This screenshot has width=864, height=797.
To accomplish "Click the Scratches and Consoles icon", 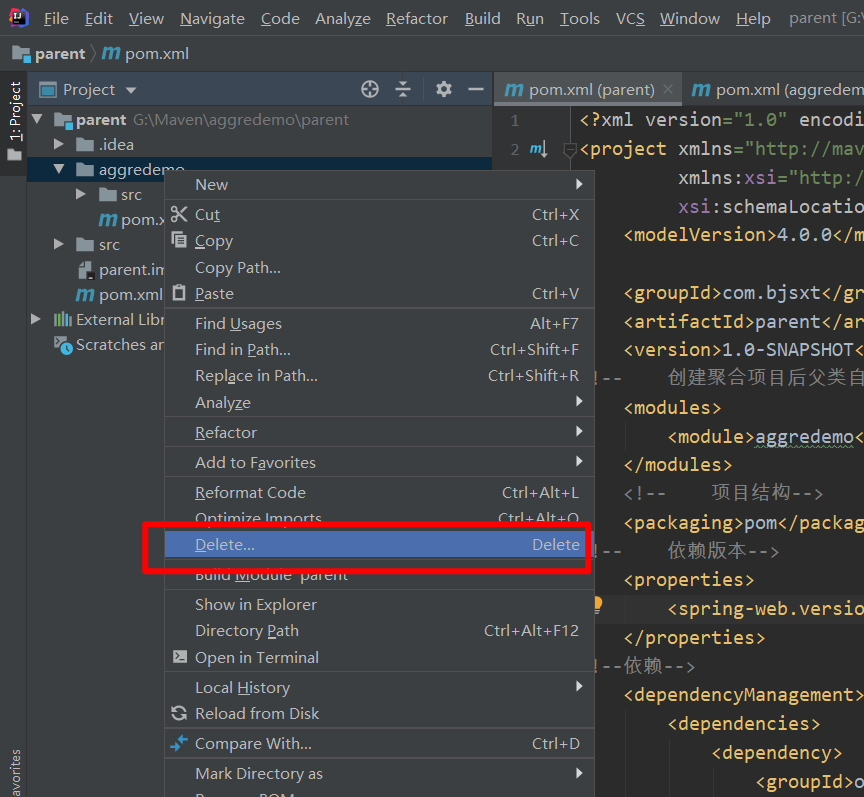I will click(63, 345).
